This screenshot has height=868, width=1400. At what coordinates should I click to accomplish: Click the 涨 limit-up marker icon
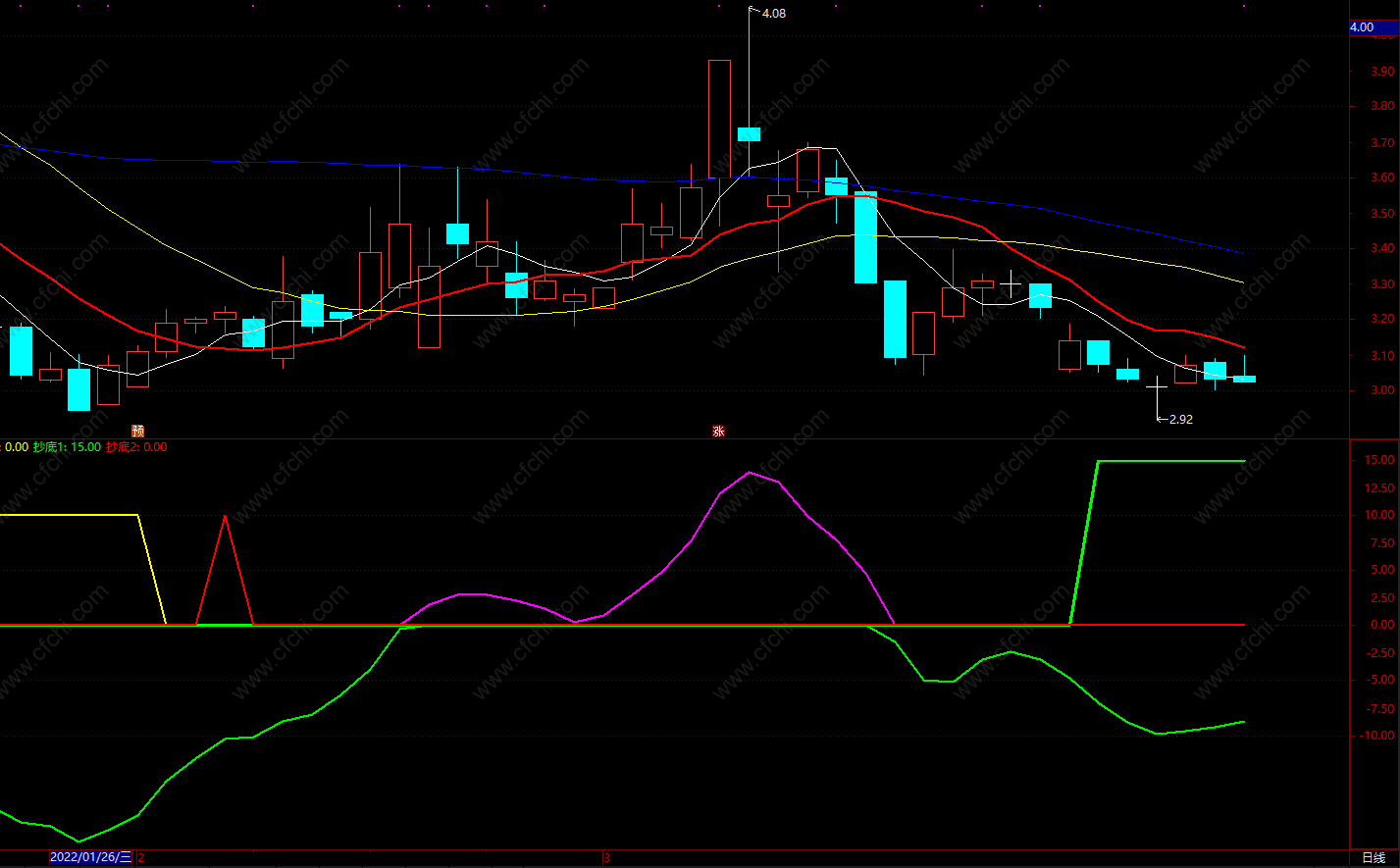click(718, 432)
